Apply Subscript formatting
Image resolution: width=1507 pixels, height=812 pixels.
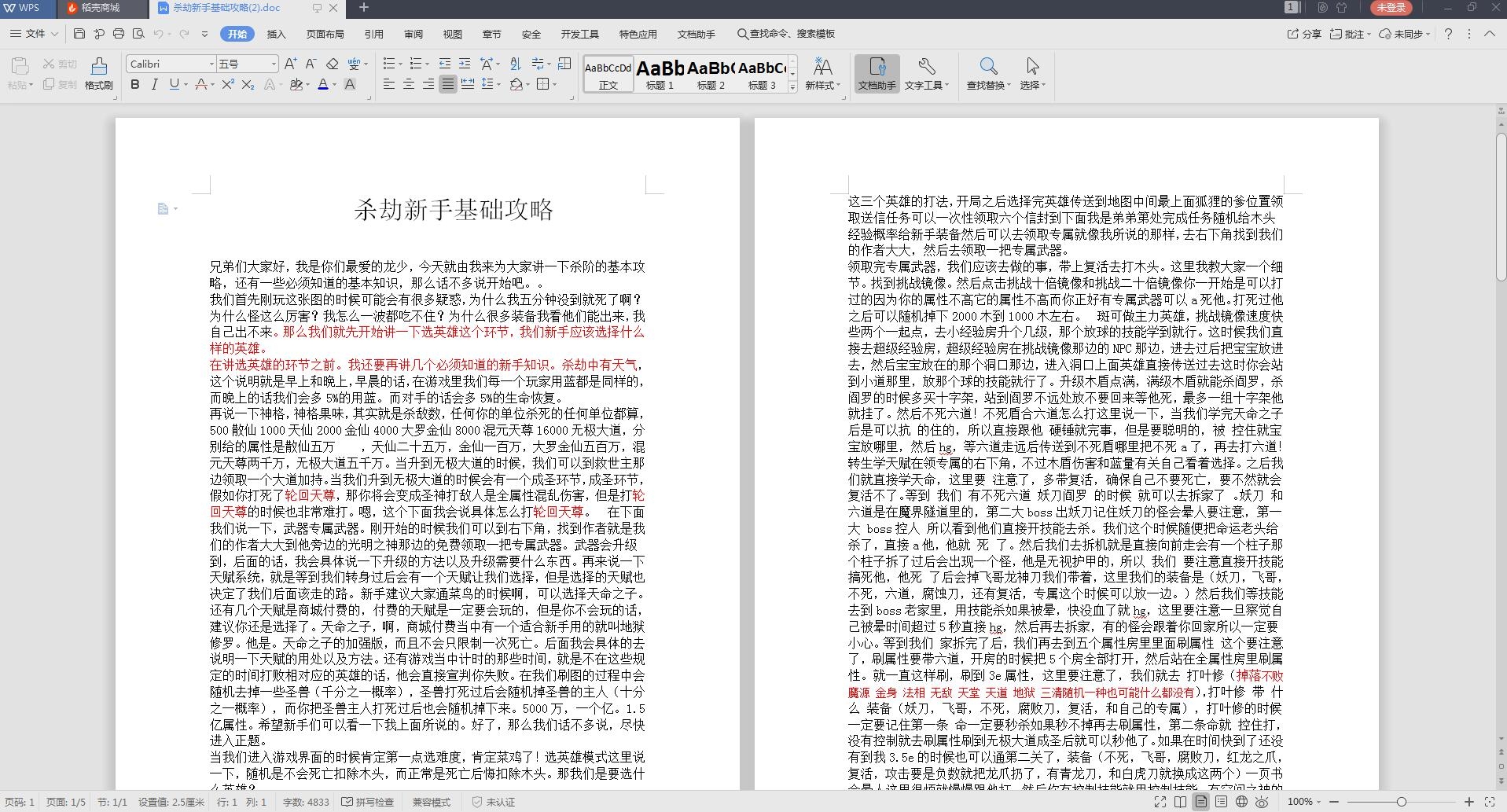pos(248,84)
